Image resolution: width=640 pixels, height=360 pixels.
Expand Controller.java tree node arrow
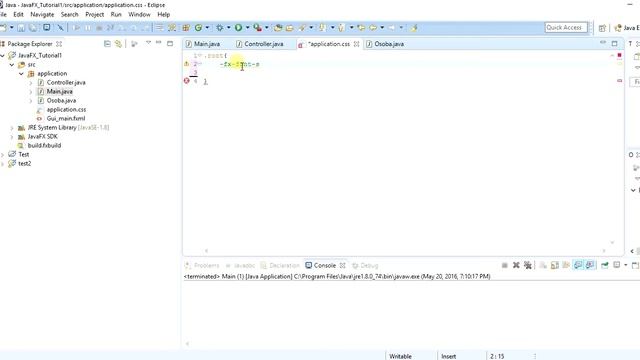[x=31, y=82]
